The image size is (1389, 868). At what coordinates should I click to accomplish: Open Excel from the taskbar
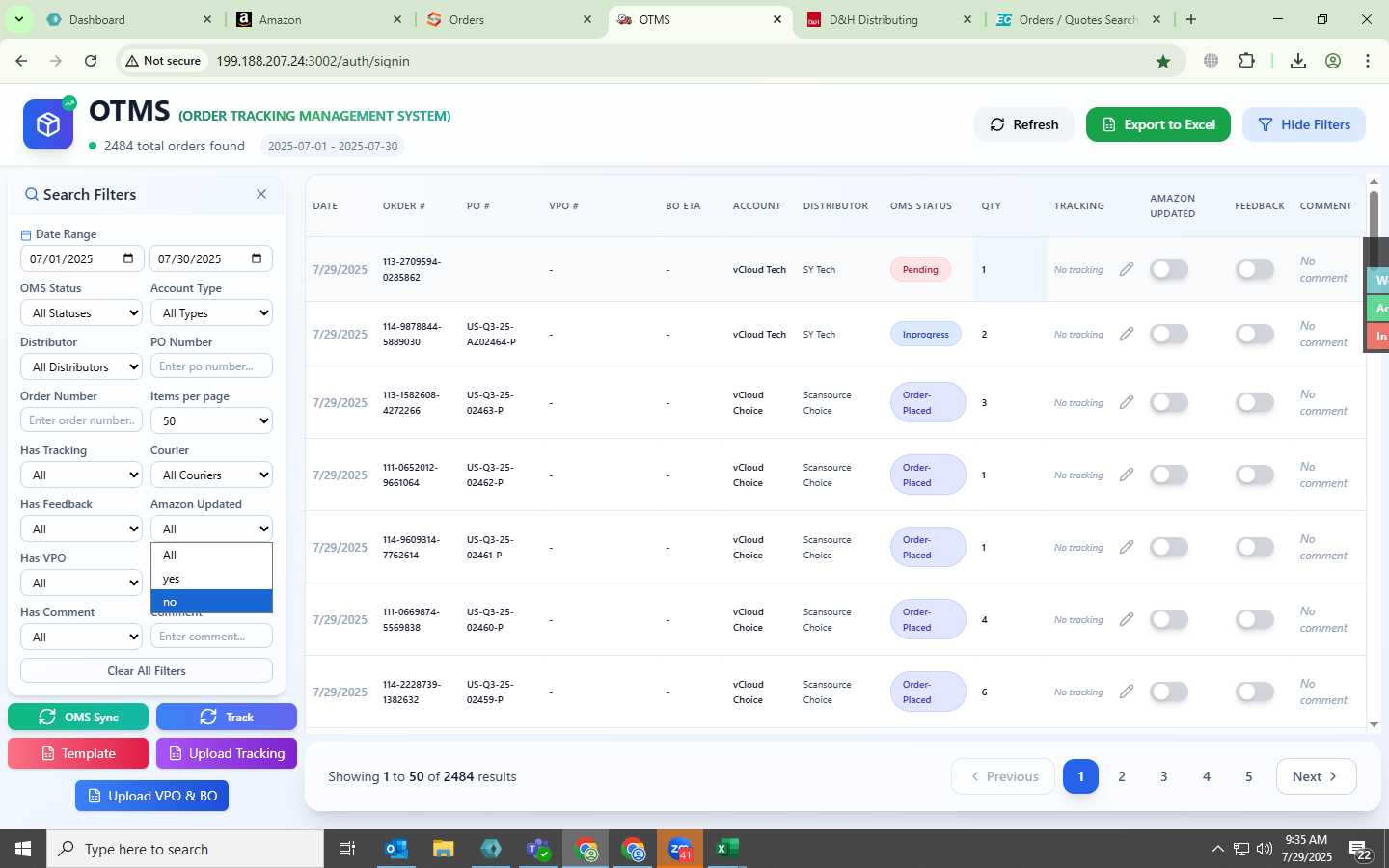(727, 849)
